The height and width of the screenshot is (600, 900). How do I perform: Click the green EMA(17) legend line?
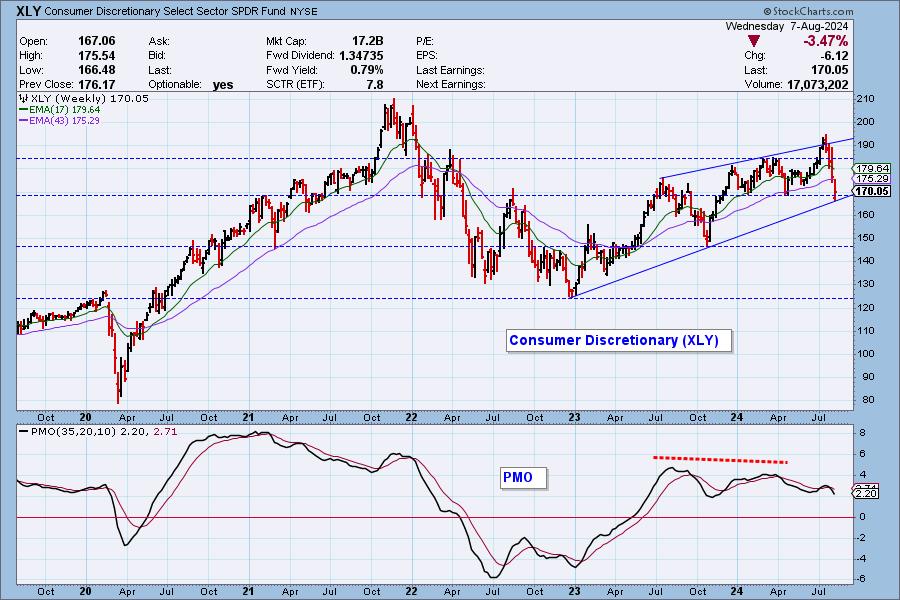[24, 110]
